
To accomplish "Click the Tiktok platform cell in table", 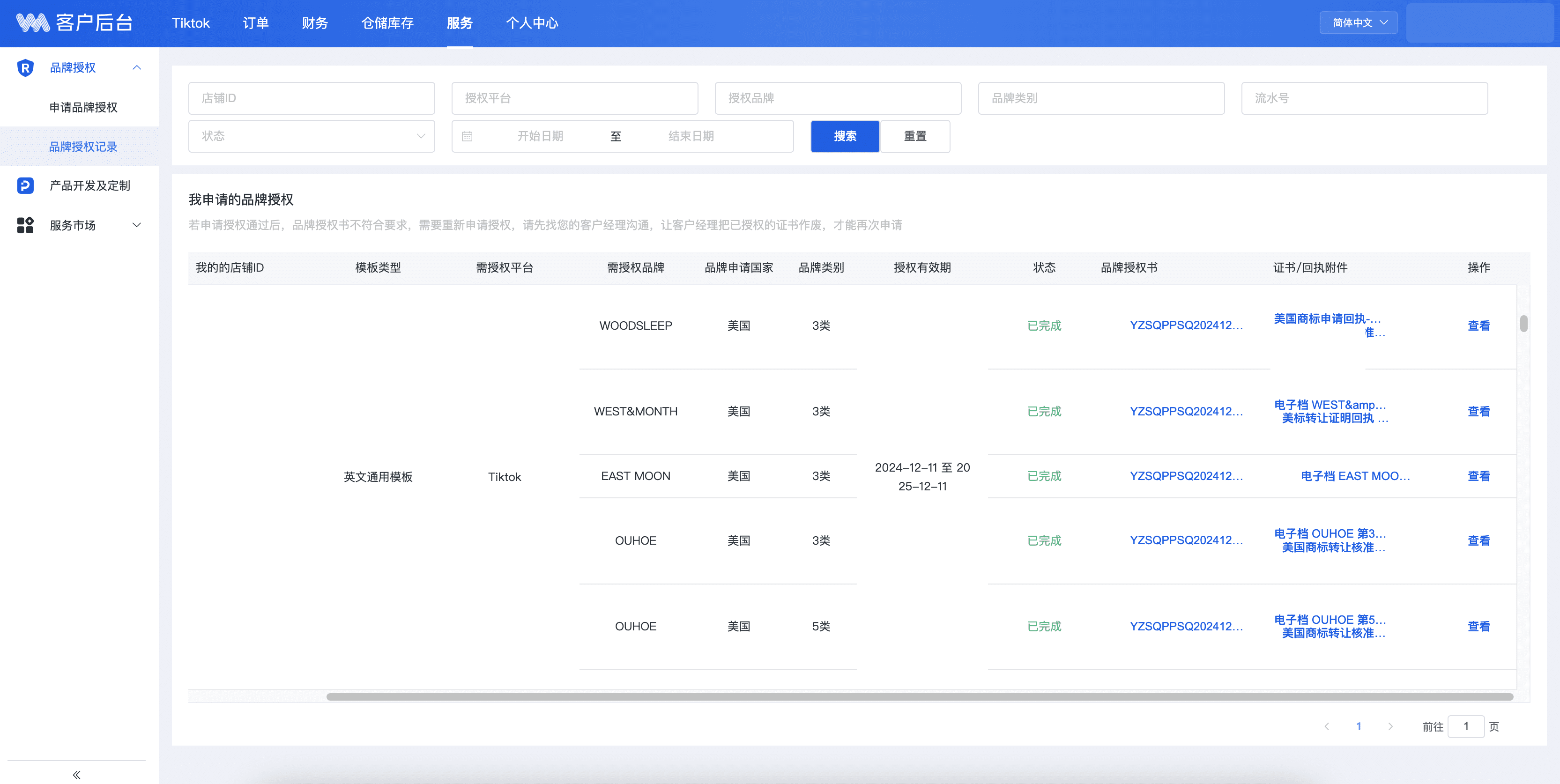I will [505, 476].
